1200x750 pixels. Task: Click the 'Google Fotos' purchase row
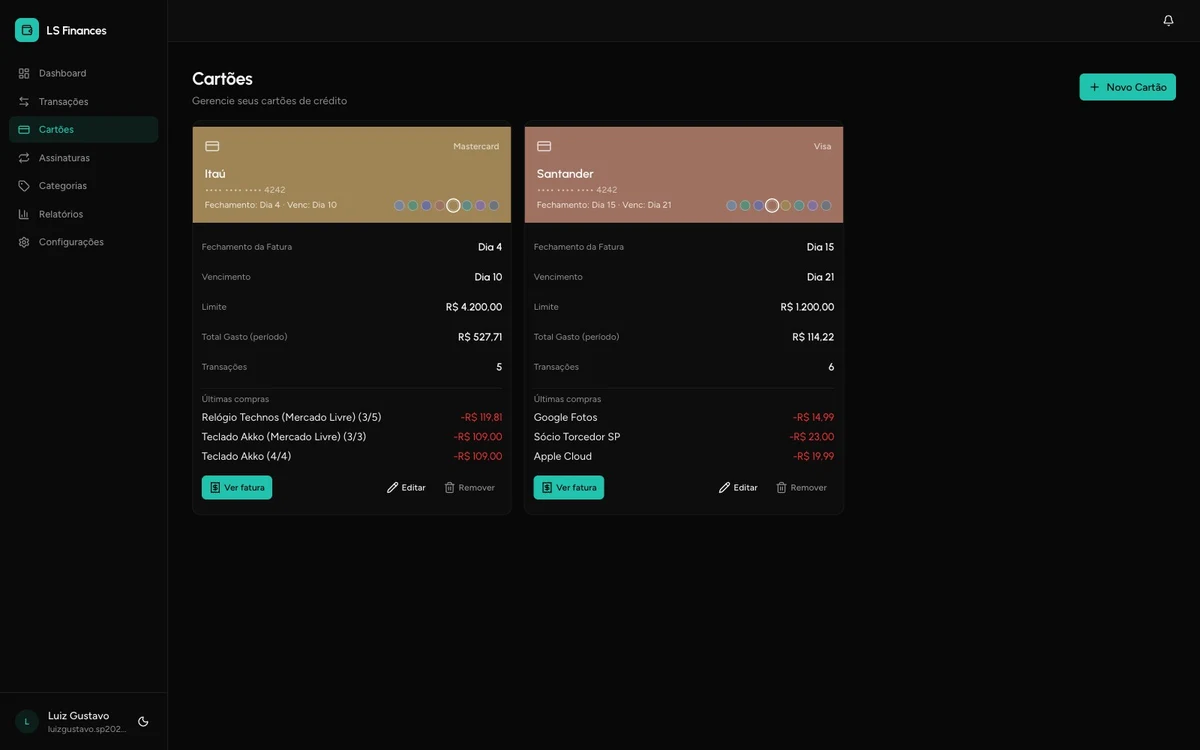pos(684,417)
